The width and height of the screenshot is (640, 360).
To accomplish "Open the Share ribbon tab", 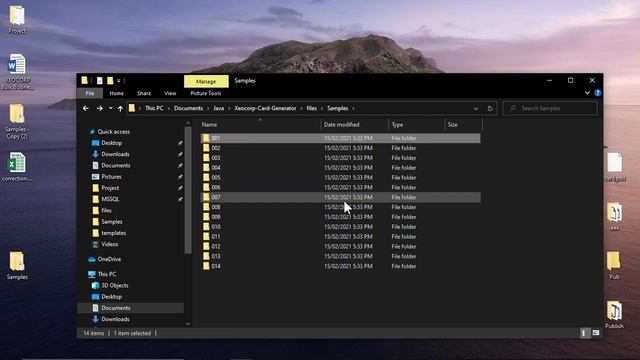I will (144, 93).
